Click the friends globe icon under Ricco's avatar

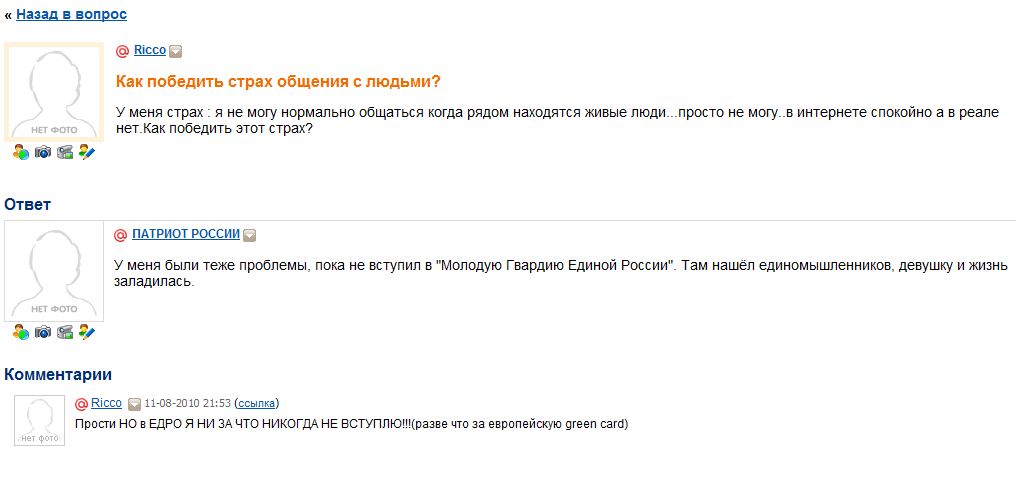(x=20, y=152)
